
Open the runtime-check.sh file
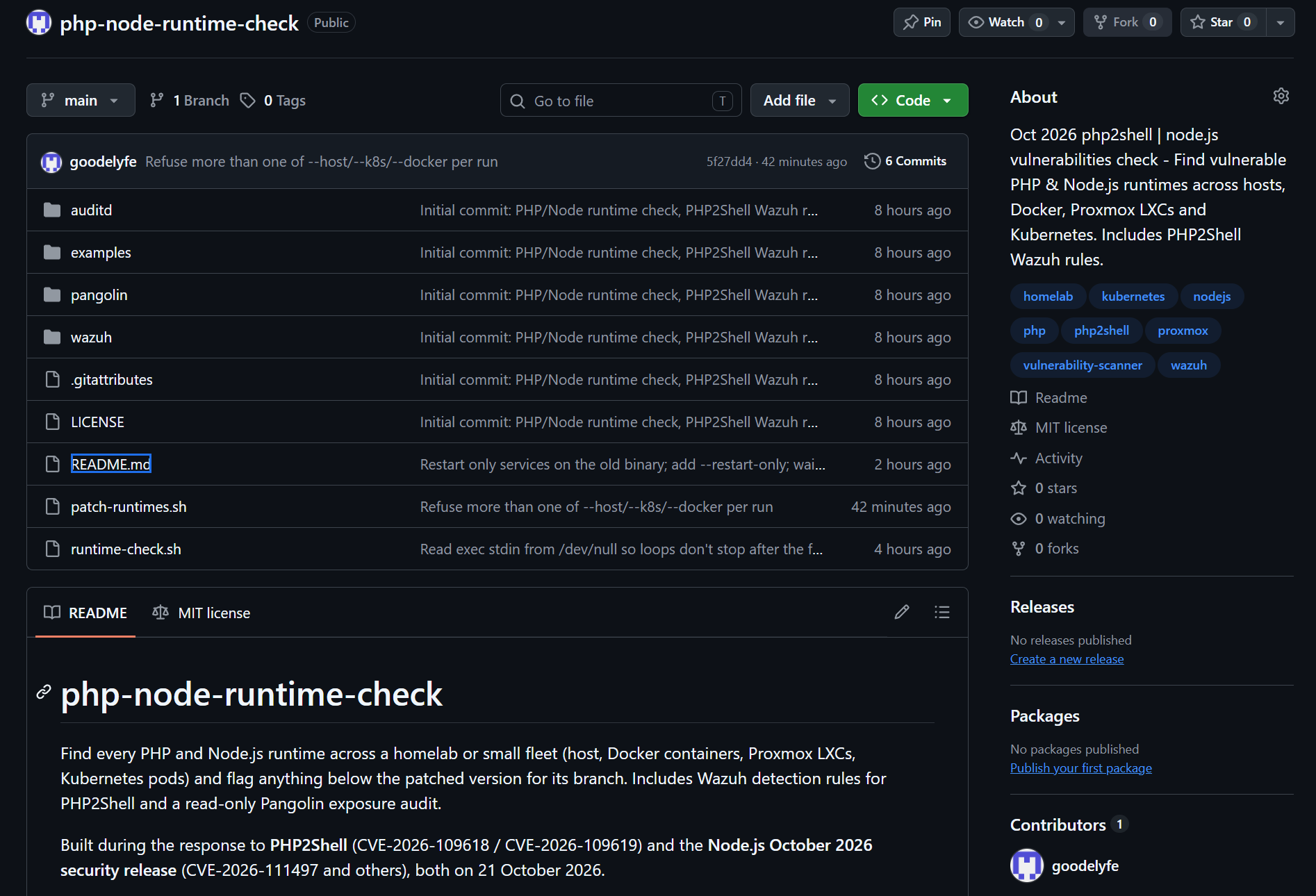(126, 549)
